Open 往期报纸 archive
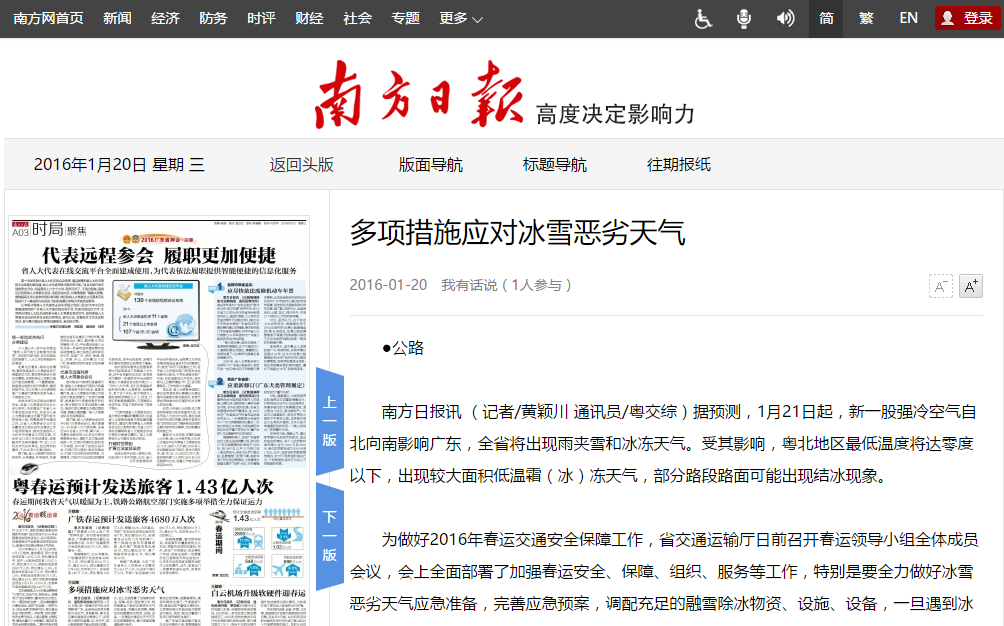This screenshot has width=1004, height=626. click(679, 165)
